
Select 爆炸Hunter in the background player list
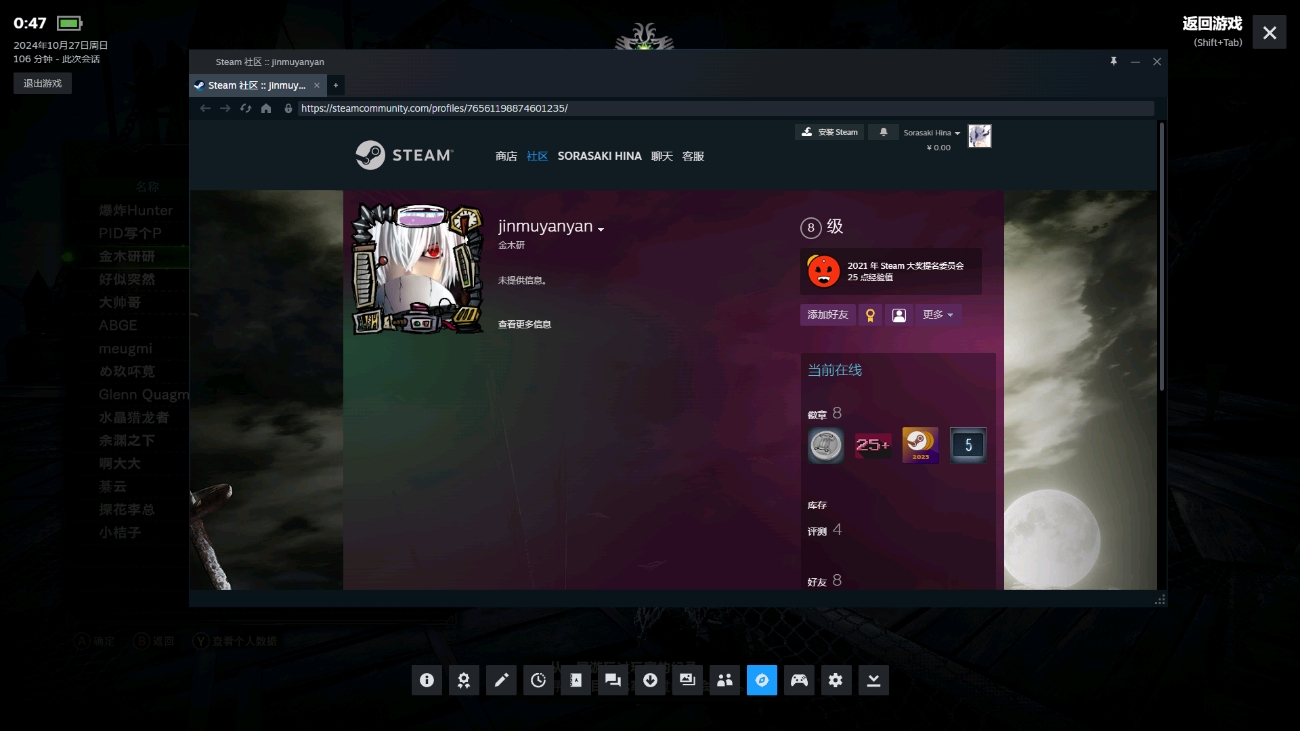(136, 210)
